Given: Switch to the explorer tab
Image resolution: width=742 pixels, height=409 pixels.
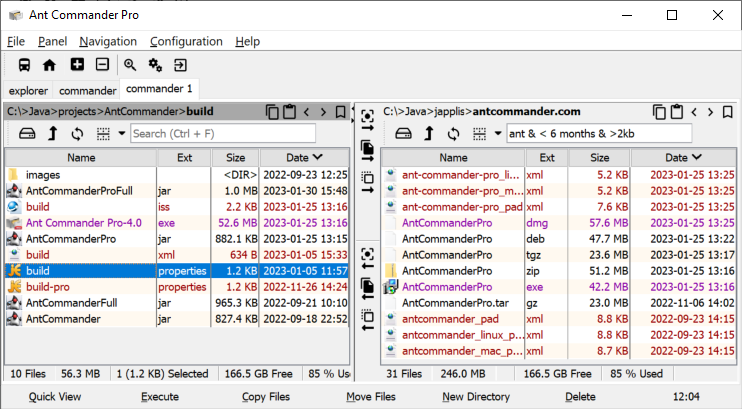Looking at the screenshot, I should [28, 90].
